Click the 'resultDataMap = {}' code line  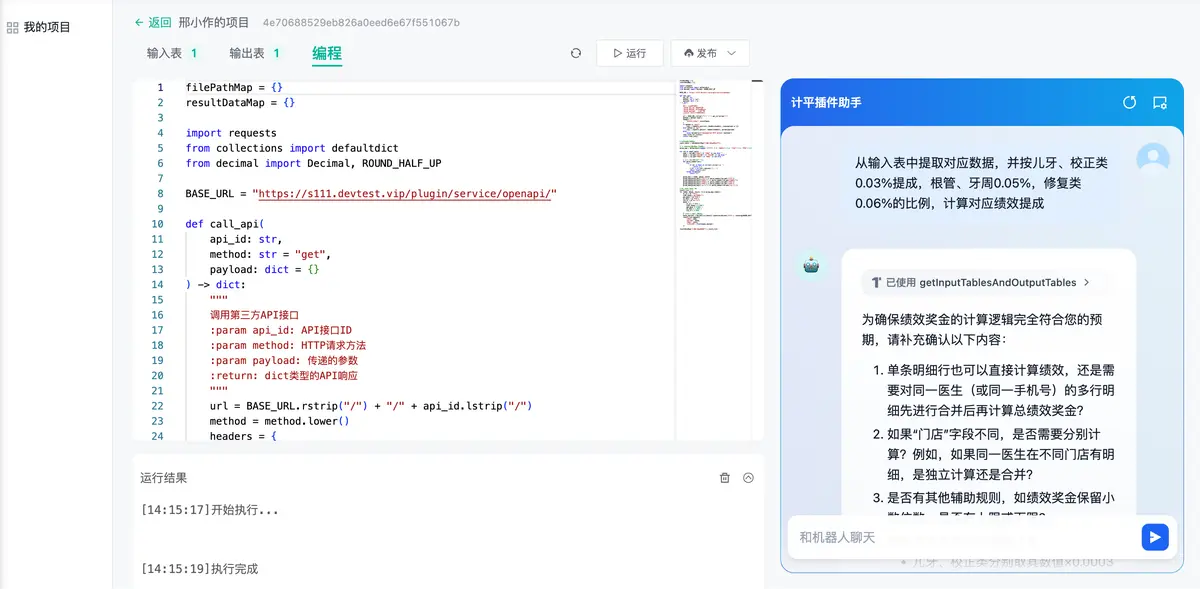point(240,102)
